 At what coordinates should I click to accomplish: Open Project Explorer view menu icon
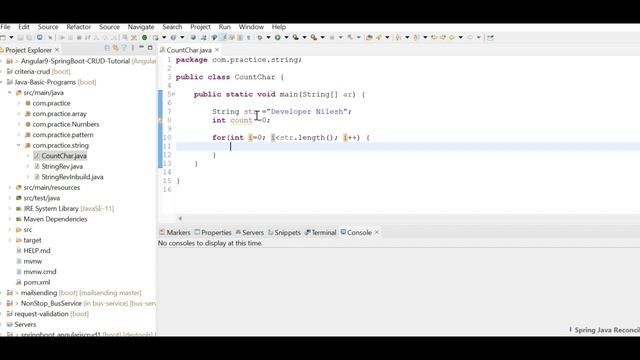pyautogui.click(x=133, y=48)
